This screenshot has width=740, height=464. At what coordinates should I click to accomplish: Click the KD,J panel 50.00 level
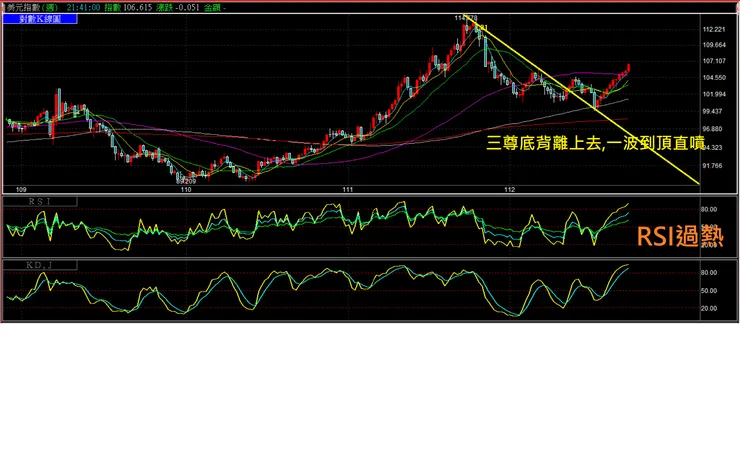click(x=709, y=291)
